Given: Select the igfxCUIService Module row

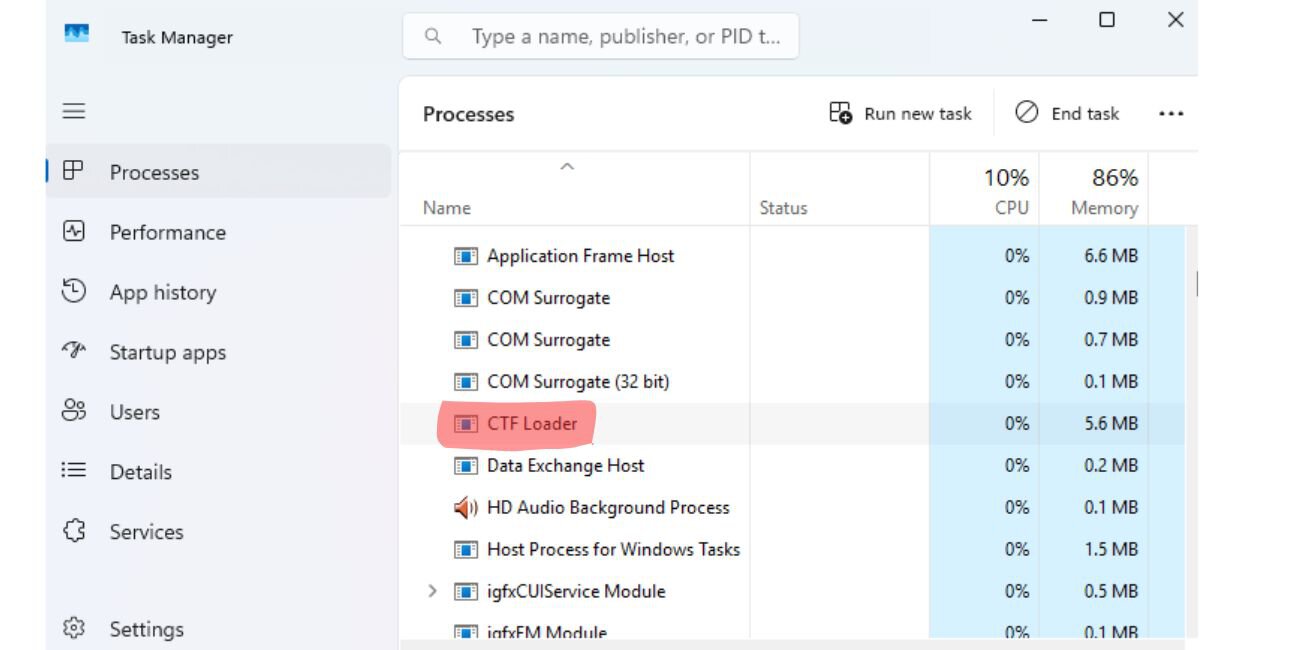Looking at the screenshot, I should 792,592.
